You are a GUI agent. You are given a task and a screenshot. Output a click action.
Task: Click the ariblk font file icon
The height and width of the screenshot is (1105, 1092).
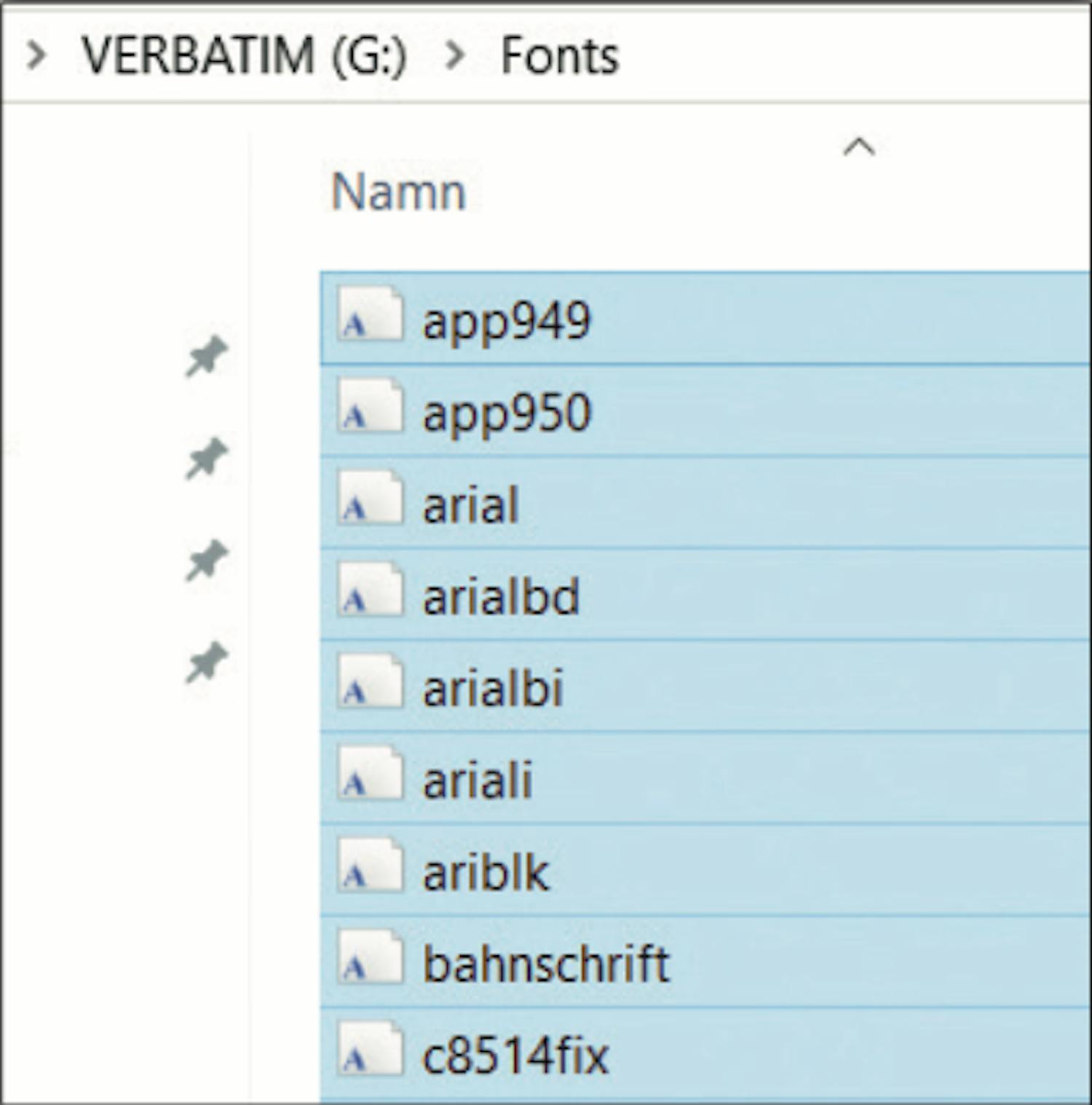pyautogui.click(x=370, y=865)
